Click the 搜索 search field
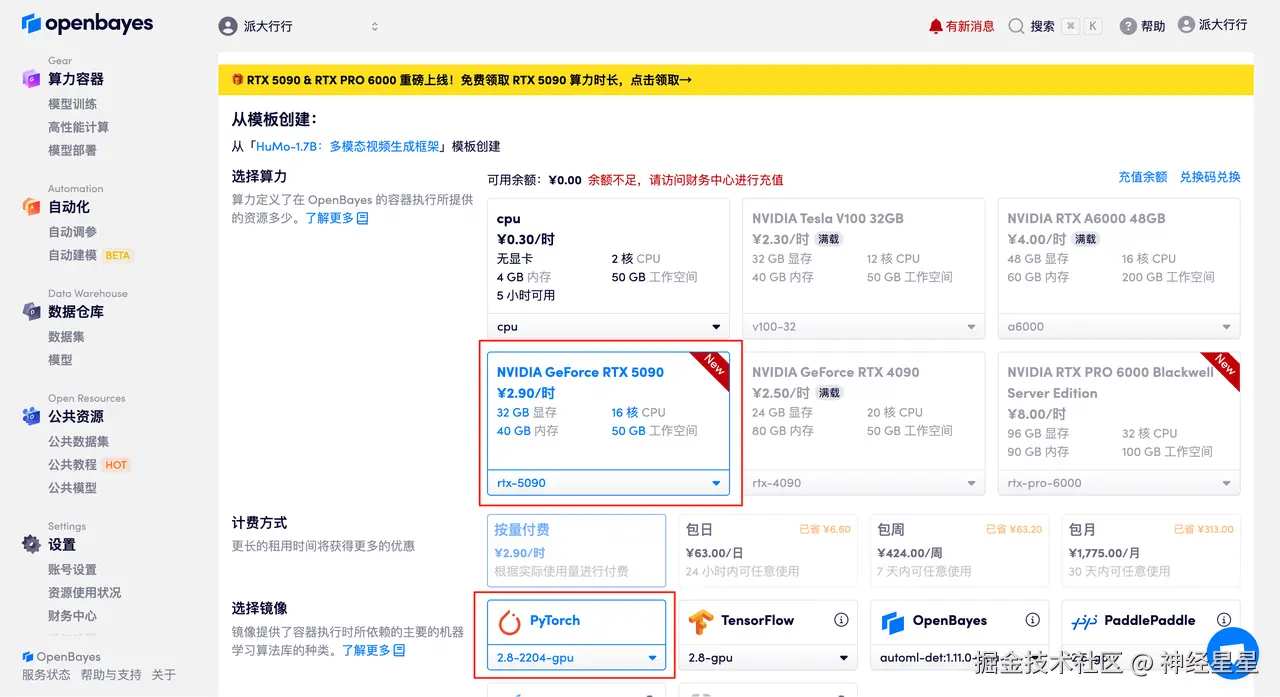This screenshot has width=1280, height=697. coord(1055,26)
